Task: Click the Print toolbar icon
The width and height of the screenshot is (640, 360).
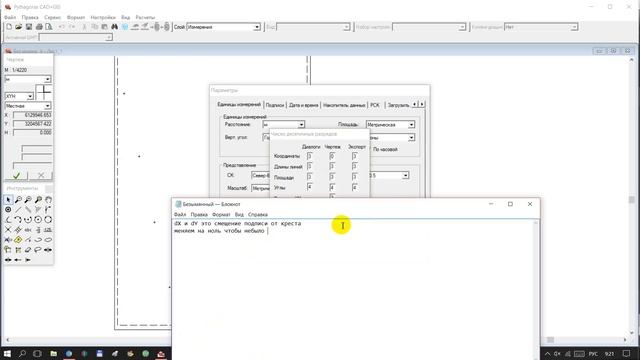Action: point(39,27)
